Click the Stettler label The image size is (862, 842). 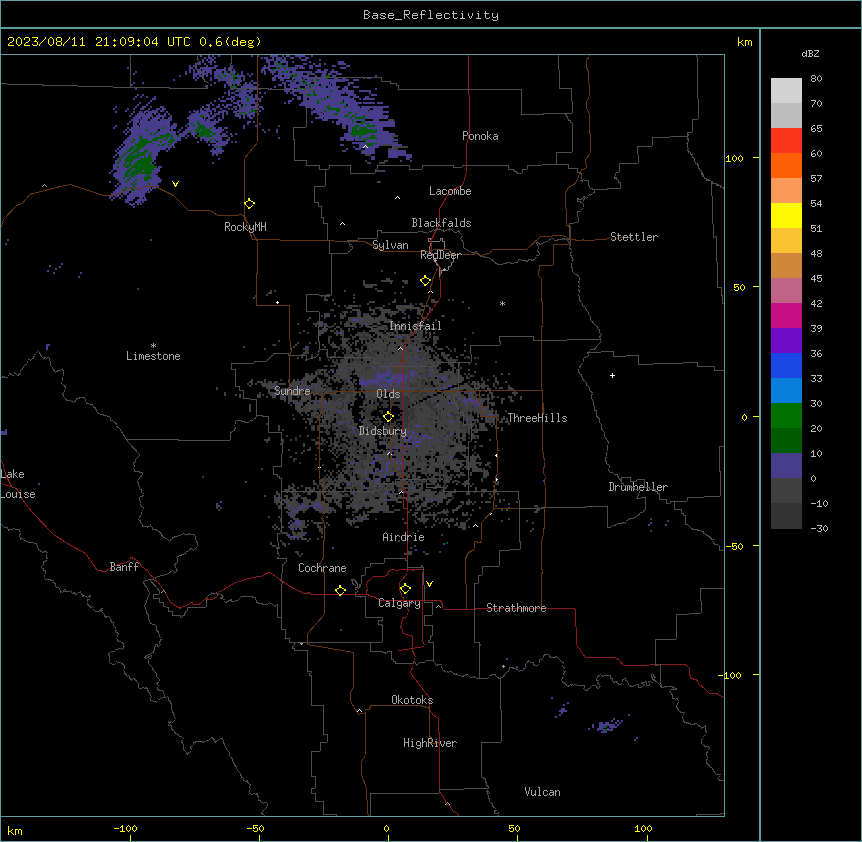pos(634,237)
